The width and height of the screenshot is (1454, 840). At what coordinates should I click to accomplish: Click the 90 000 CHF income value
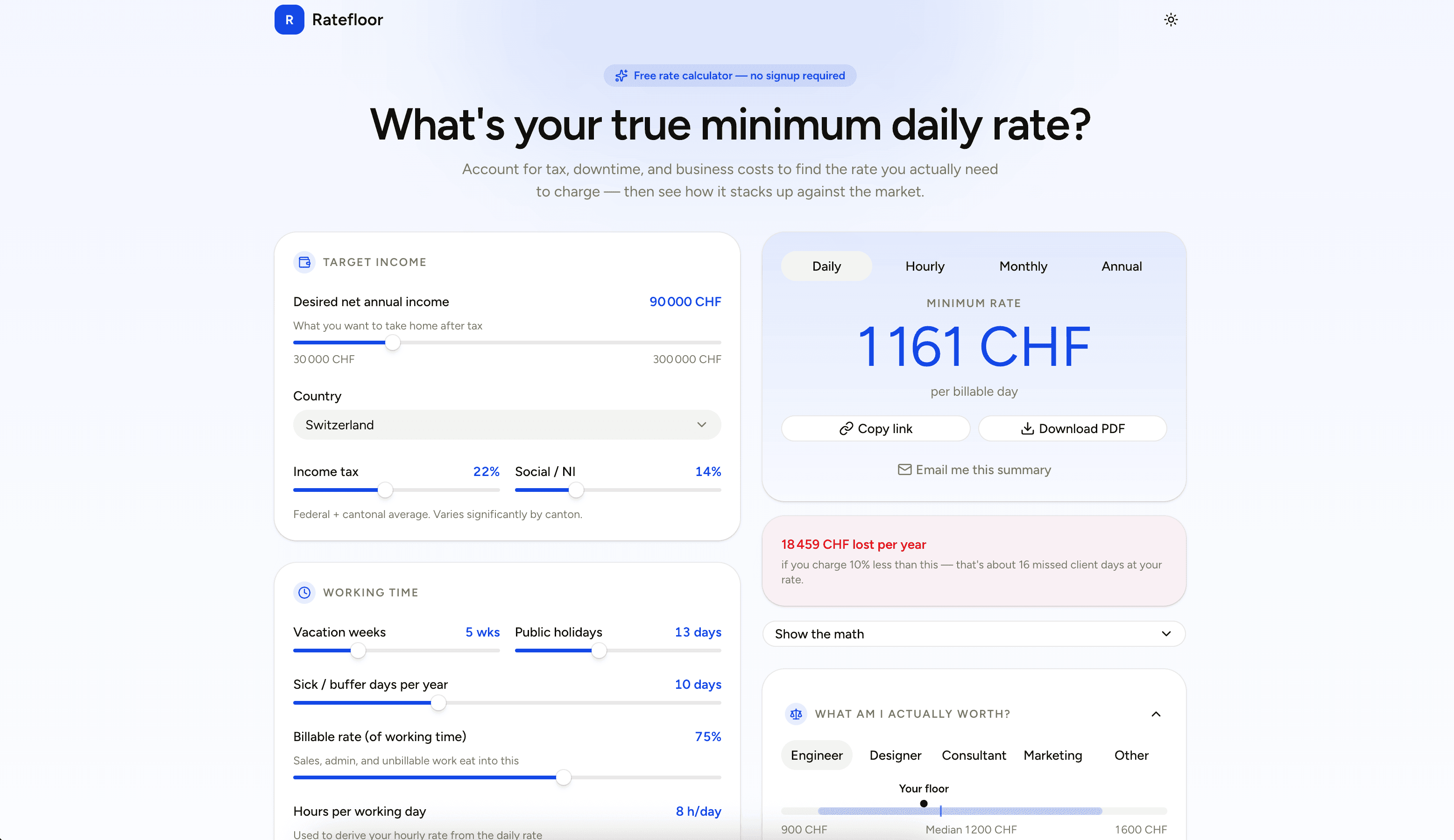[x=685, y=301]
